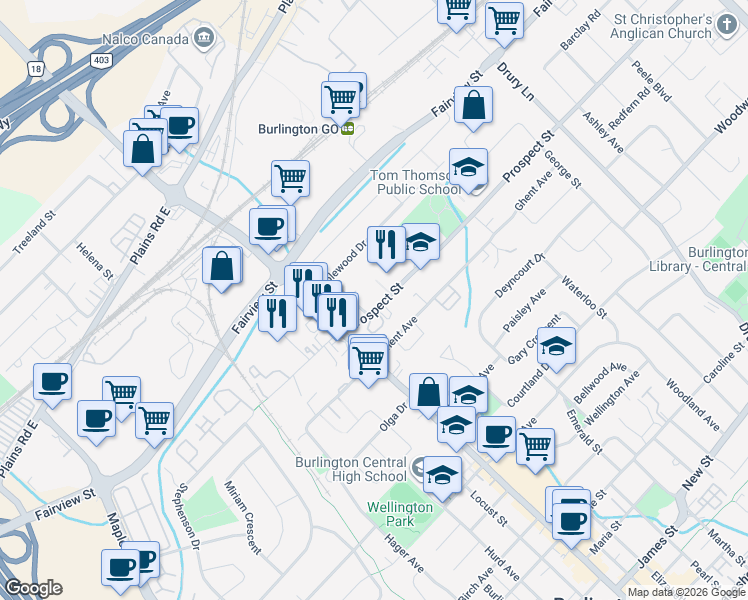Click the Map data ©2026 Google attribution

pyautogui.click(x=686, y=592)
